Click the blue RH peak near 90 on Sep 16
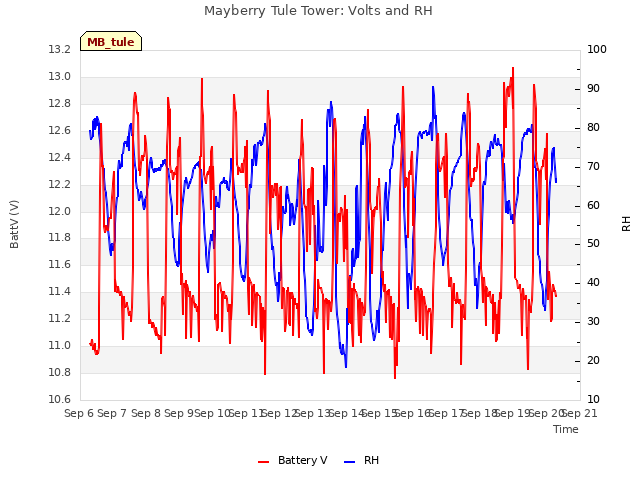Screen dimensions: 640x480 click(x=433, y=88)
